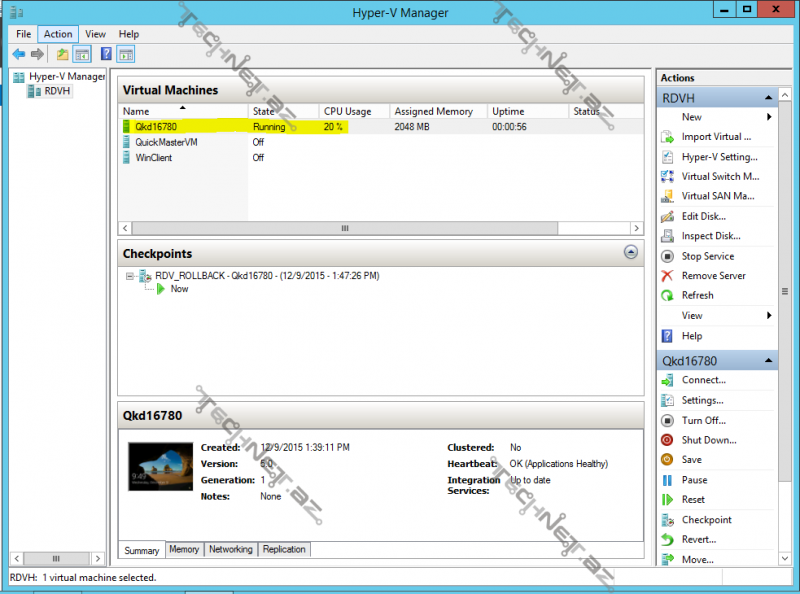Click the Refresh icon in Actions
The height and width of the screenshot is (594, 800).
pos(667,296)
